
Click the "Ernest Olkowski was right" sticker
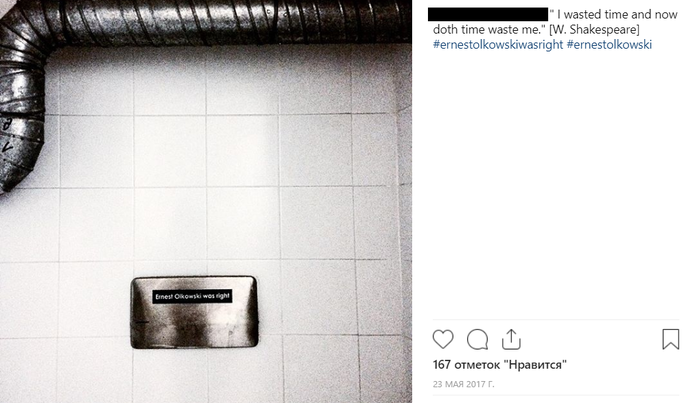click(192, 296)
